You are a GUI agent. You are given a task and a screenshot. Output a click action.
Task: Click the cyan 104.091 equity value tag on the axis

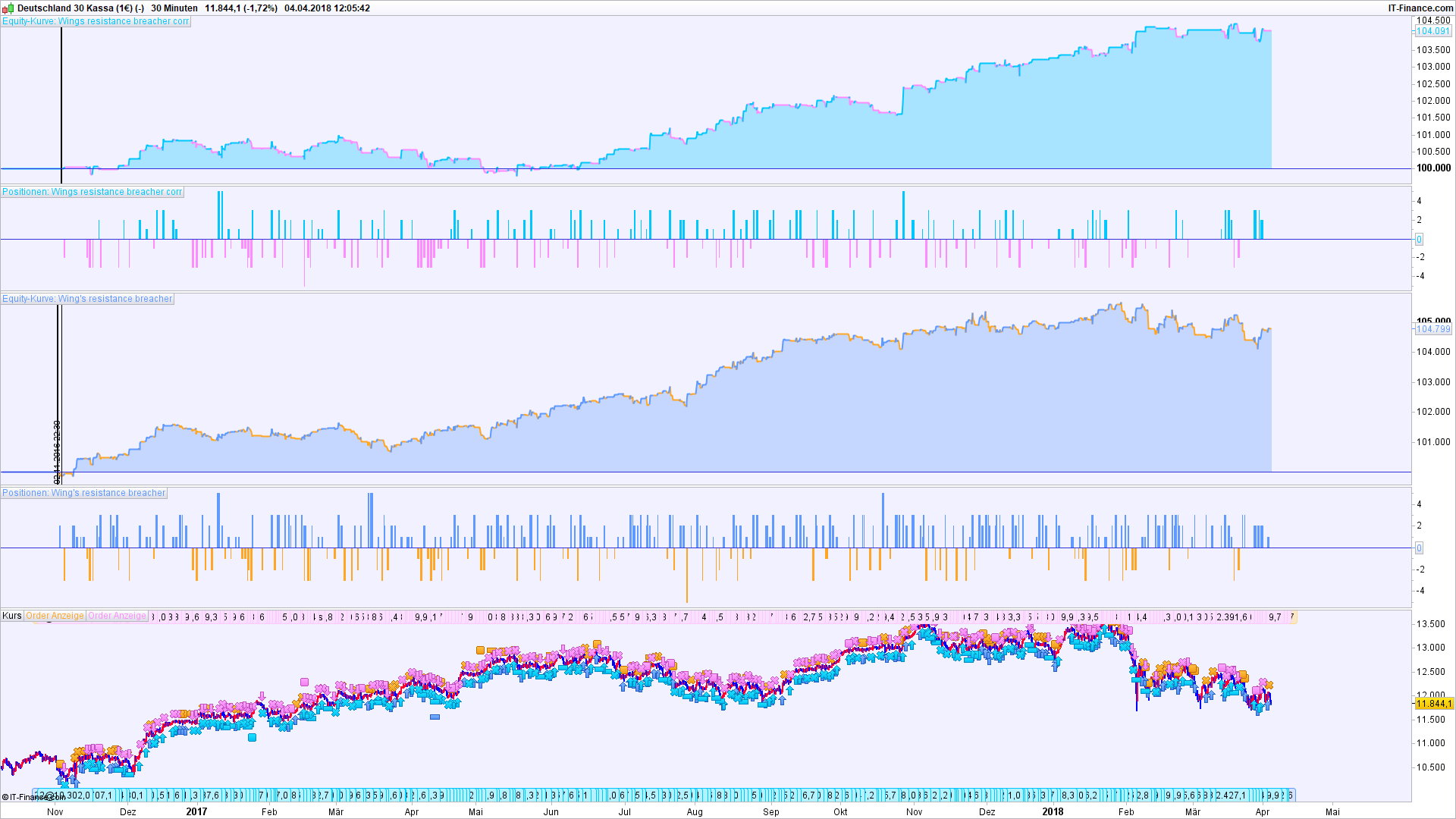[1433, 31]
